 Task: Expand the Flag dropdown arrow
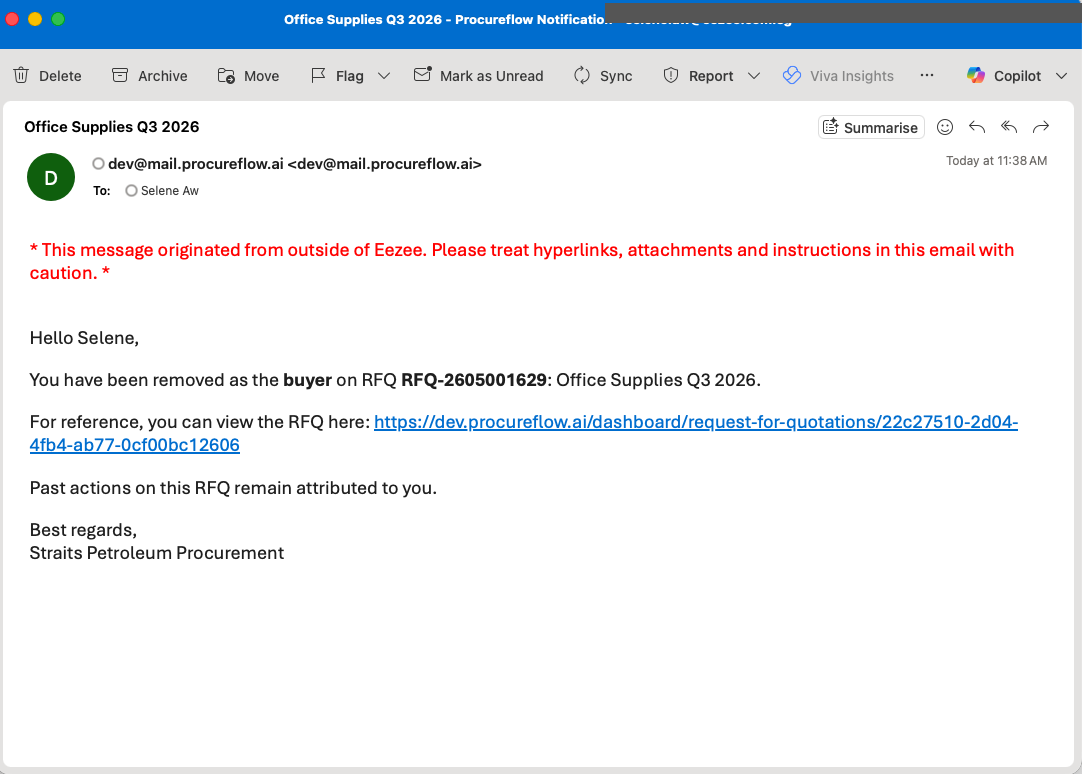(x=384, y=76)
